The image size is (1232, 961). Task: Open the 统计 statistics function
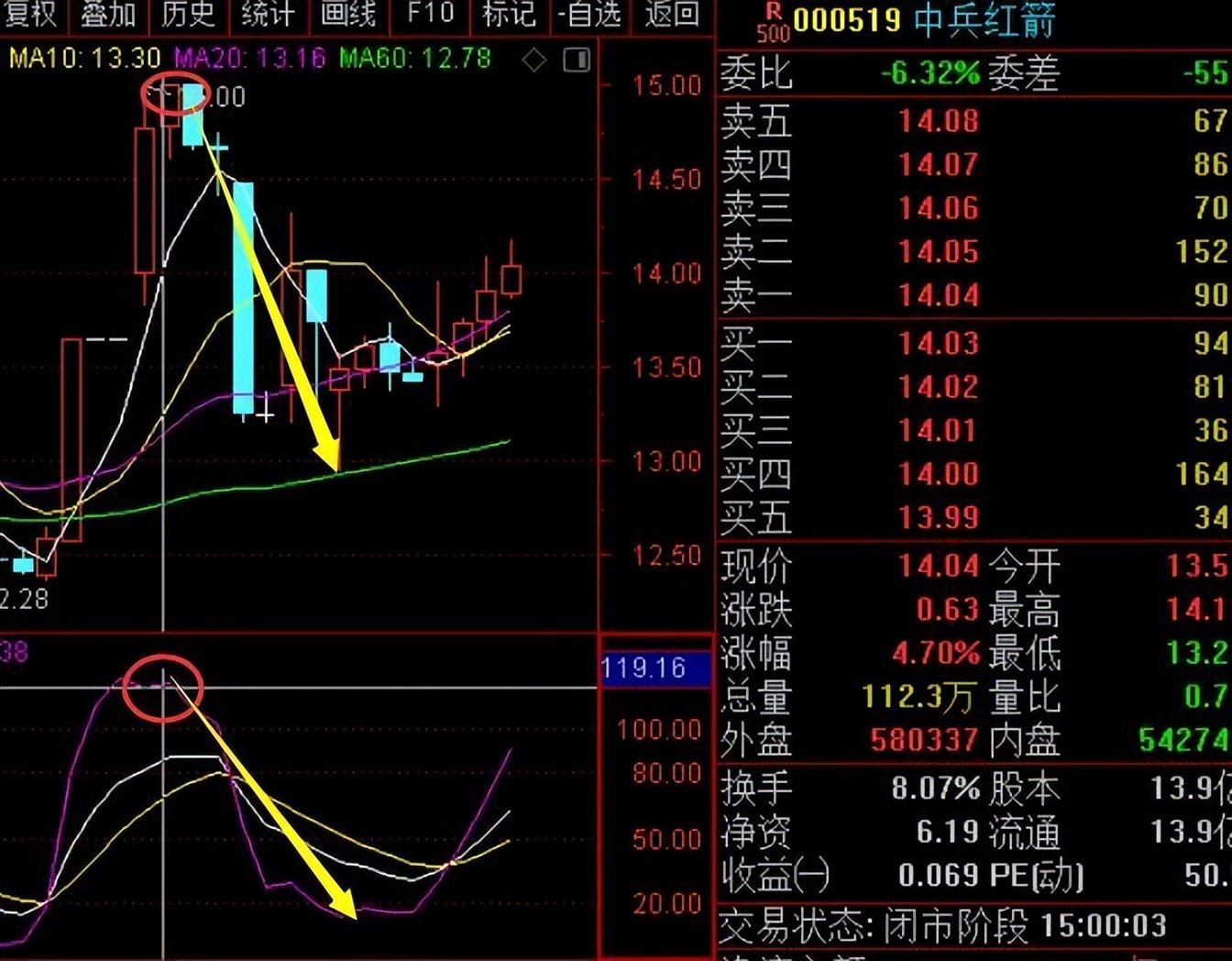266,16
